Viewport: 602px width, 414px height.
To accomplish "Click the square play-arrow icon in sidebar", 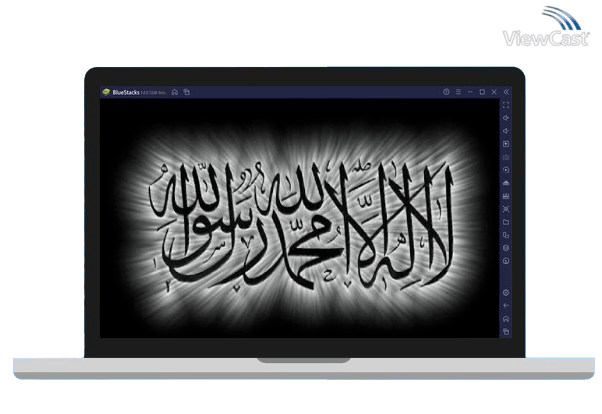I will tap(506, 144).
